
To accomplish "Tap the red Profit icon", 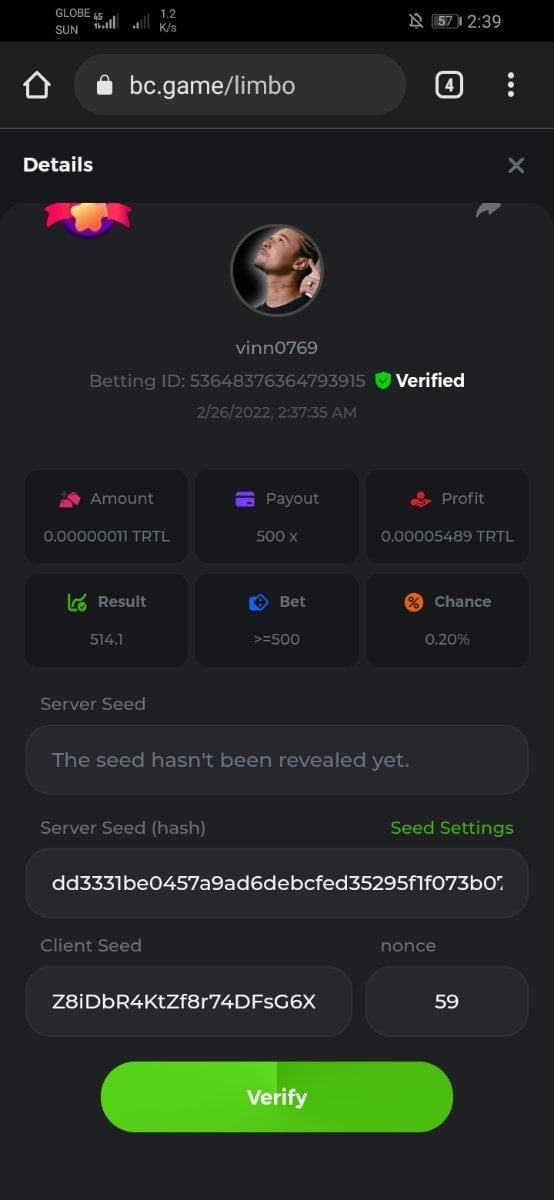I will pos(420,499).
